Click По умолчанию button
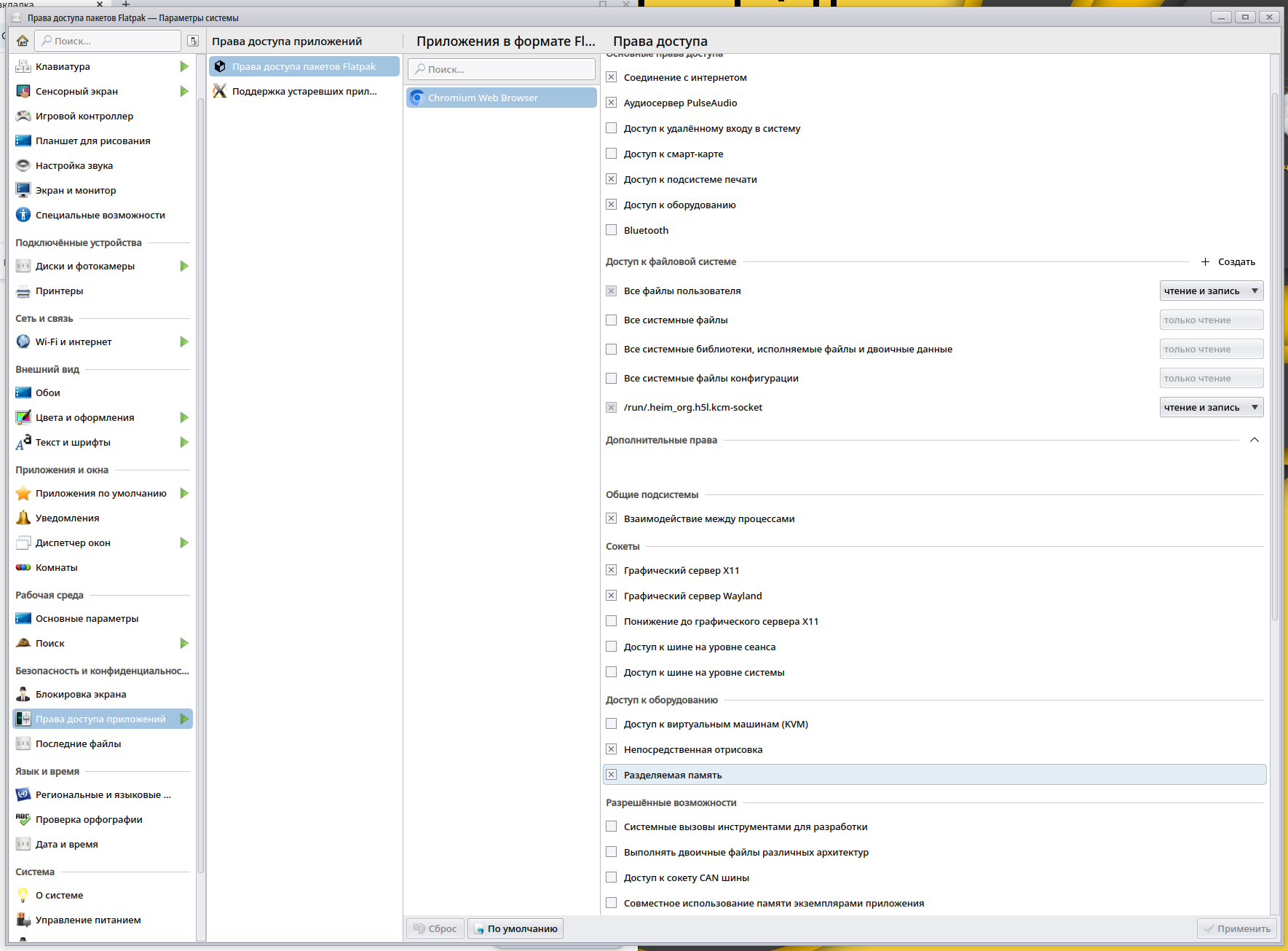Viewport: 1288px width, 951px height. (x=515, y=928)
